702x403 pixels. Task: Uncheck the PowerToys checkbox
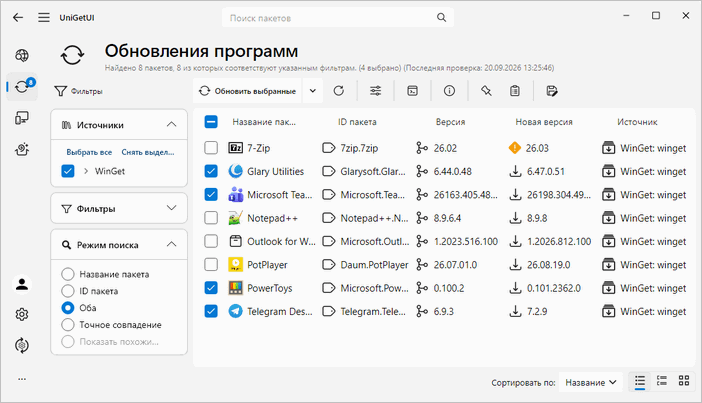click(211, 288)
